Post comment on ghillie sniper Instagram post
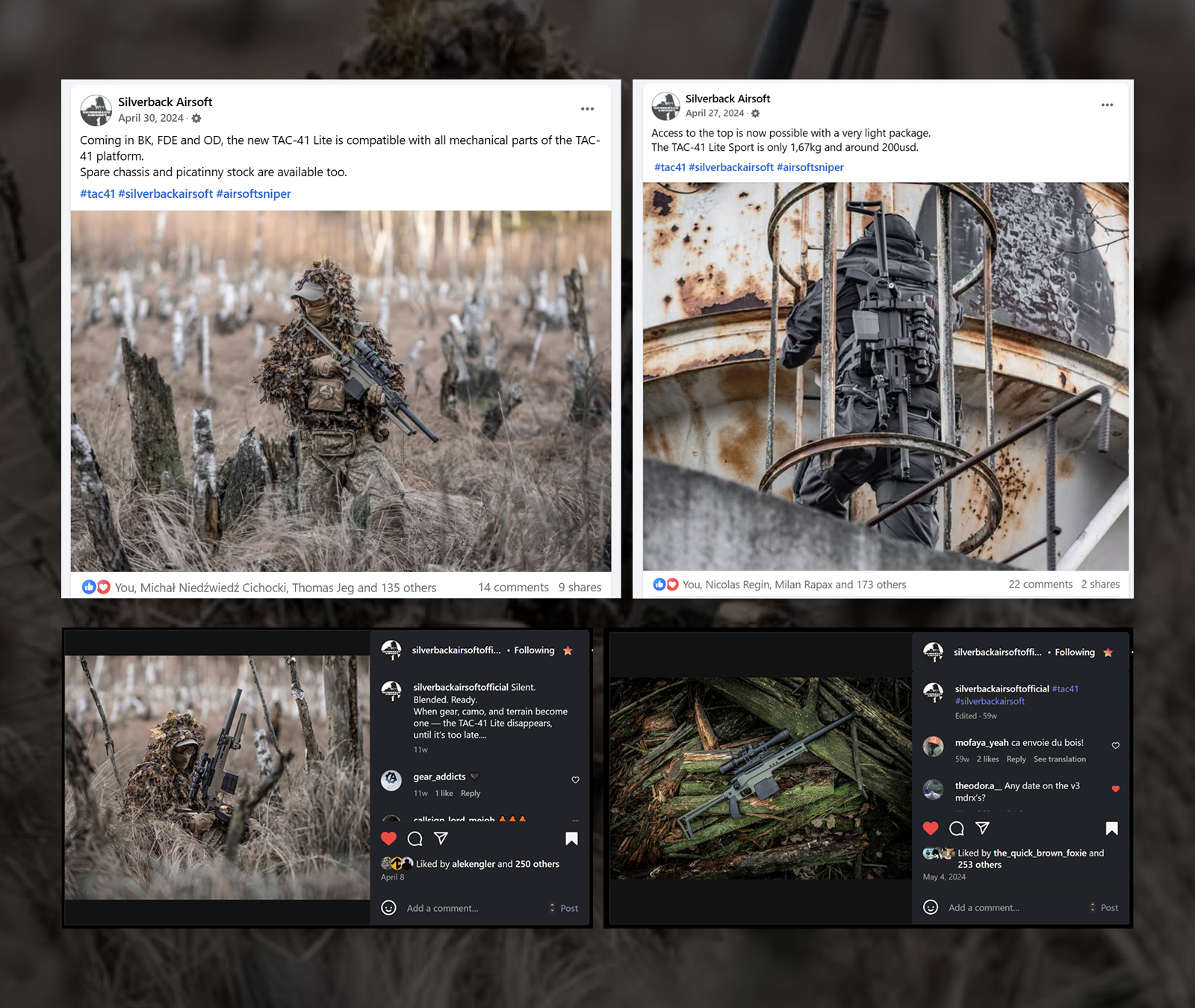Screen dimensions: 1195x1008 [x=569, y=909]
